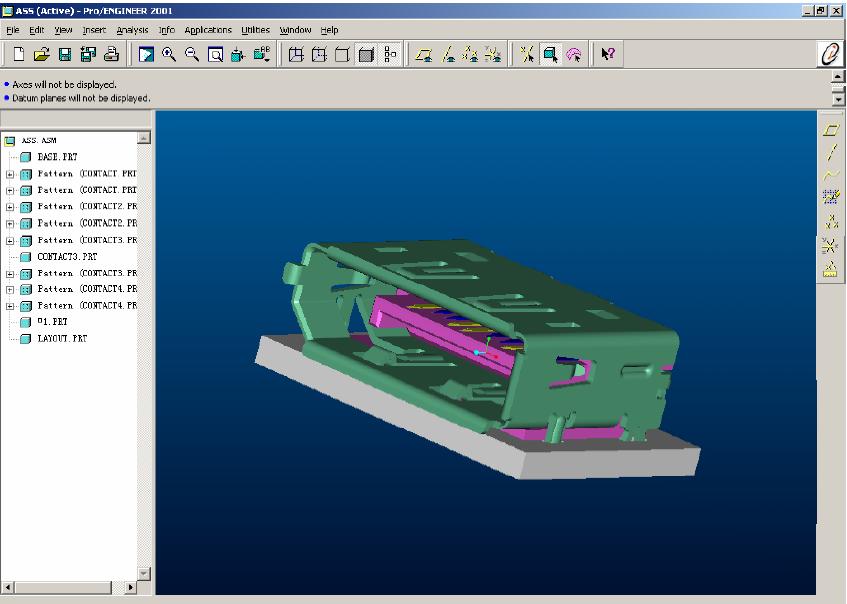
Task: Create a new file from toolbar
Action: click(19, 55)
